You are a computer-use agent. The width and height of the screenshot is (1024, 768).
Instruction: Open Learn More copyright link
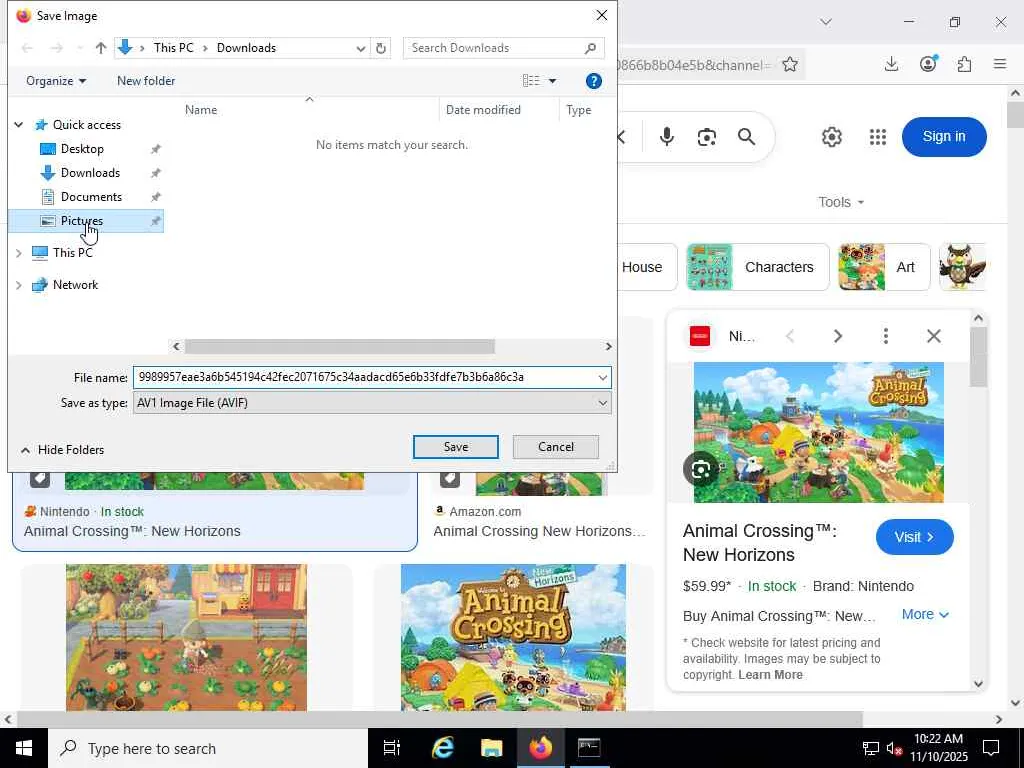click(770, 675)
